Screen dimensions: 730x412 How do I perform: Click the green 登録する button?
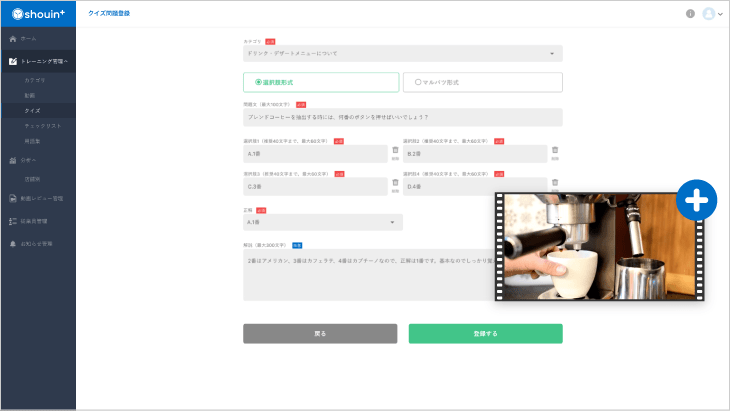point(485,334)
